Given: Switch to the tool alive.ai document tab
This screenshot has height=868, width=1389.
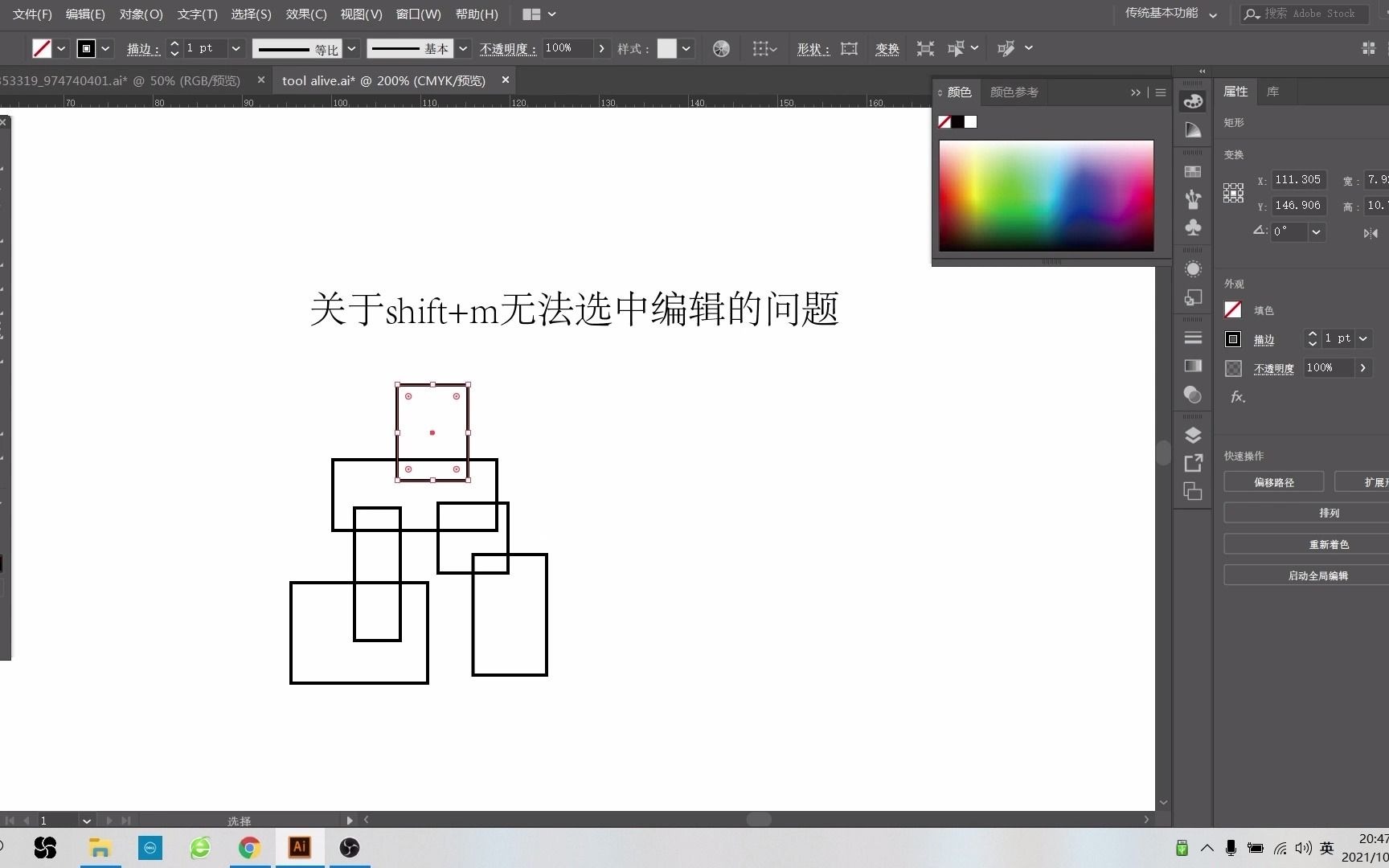Looking at the screenshot, I should pos(384,80).
